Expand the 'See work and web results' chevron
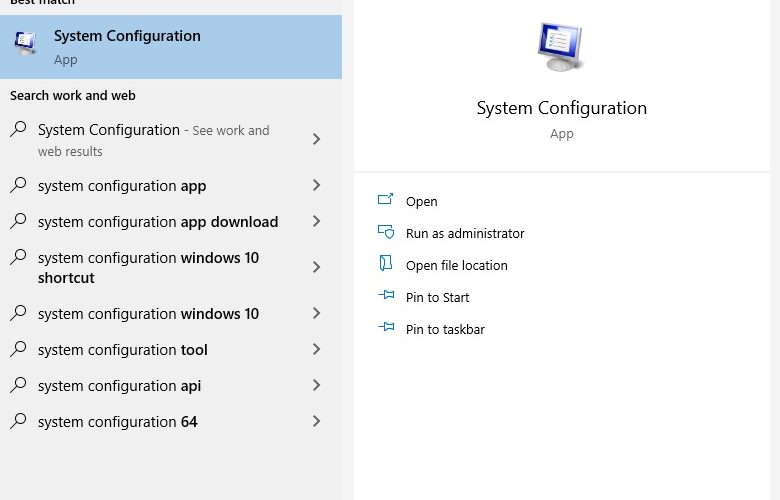This screenshot has width=780, height=500. [x=316, y=139]
